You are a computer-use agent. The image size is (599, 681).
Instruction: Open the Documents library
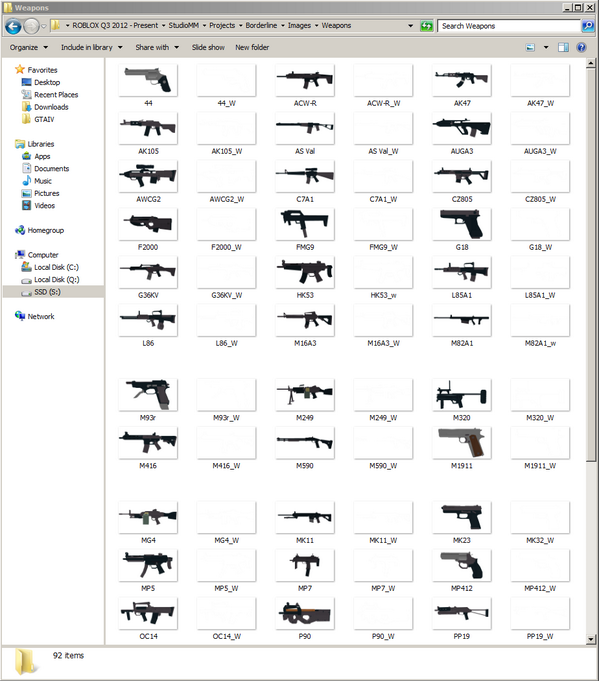pos(46,169)
